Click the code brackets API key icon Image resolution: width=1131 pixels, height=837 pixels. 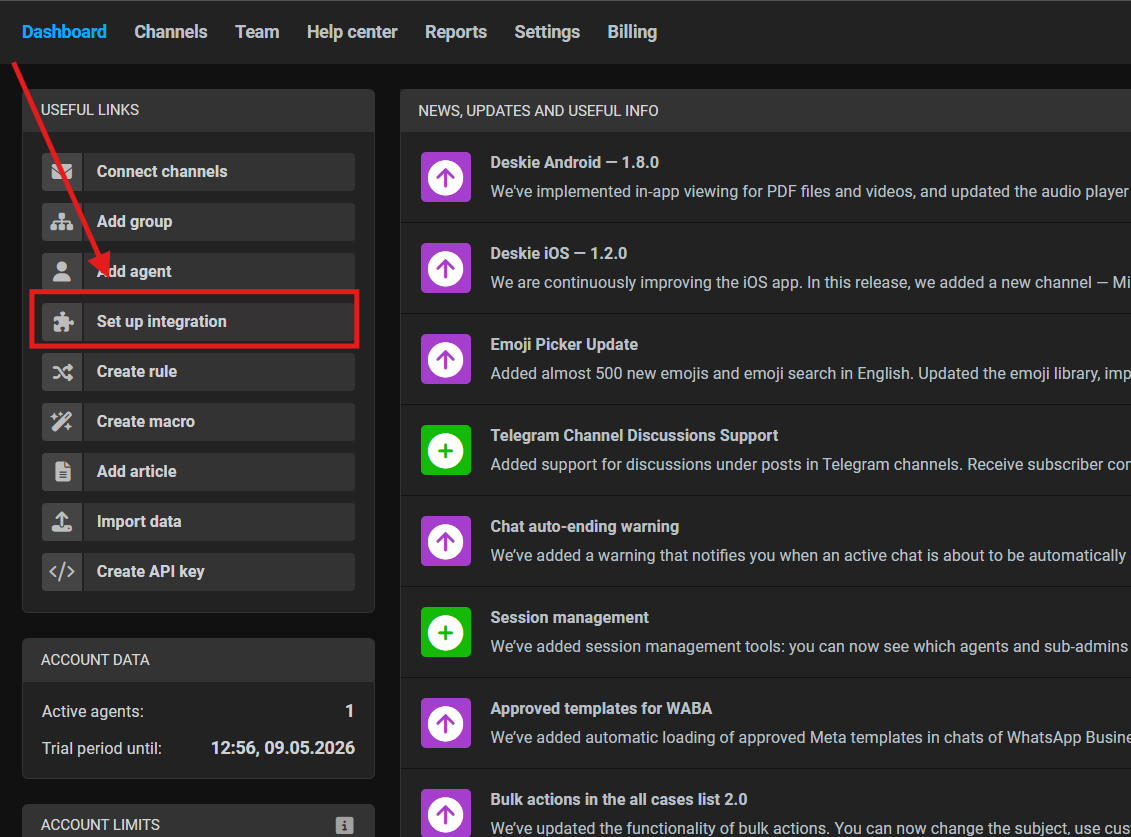tap(62, 572)
